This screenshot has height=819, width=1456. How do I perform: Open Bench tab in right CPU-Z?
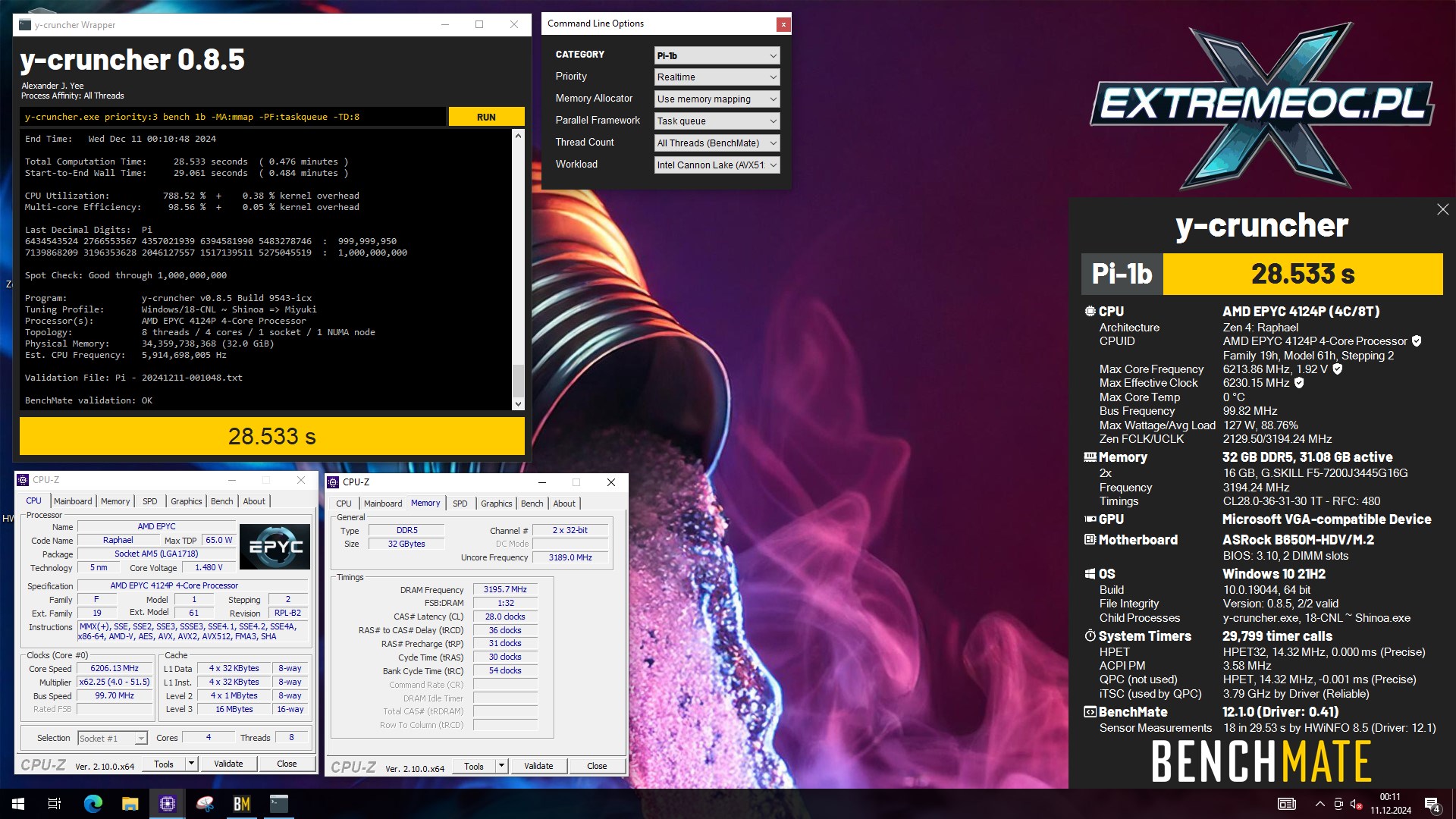[532, 504]
